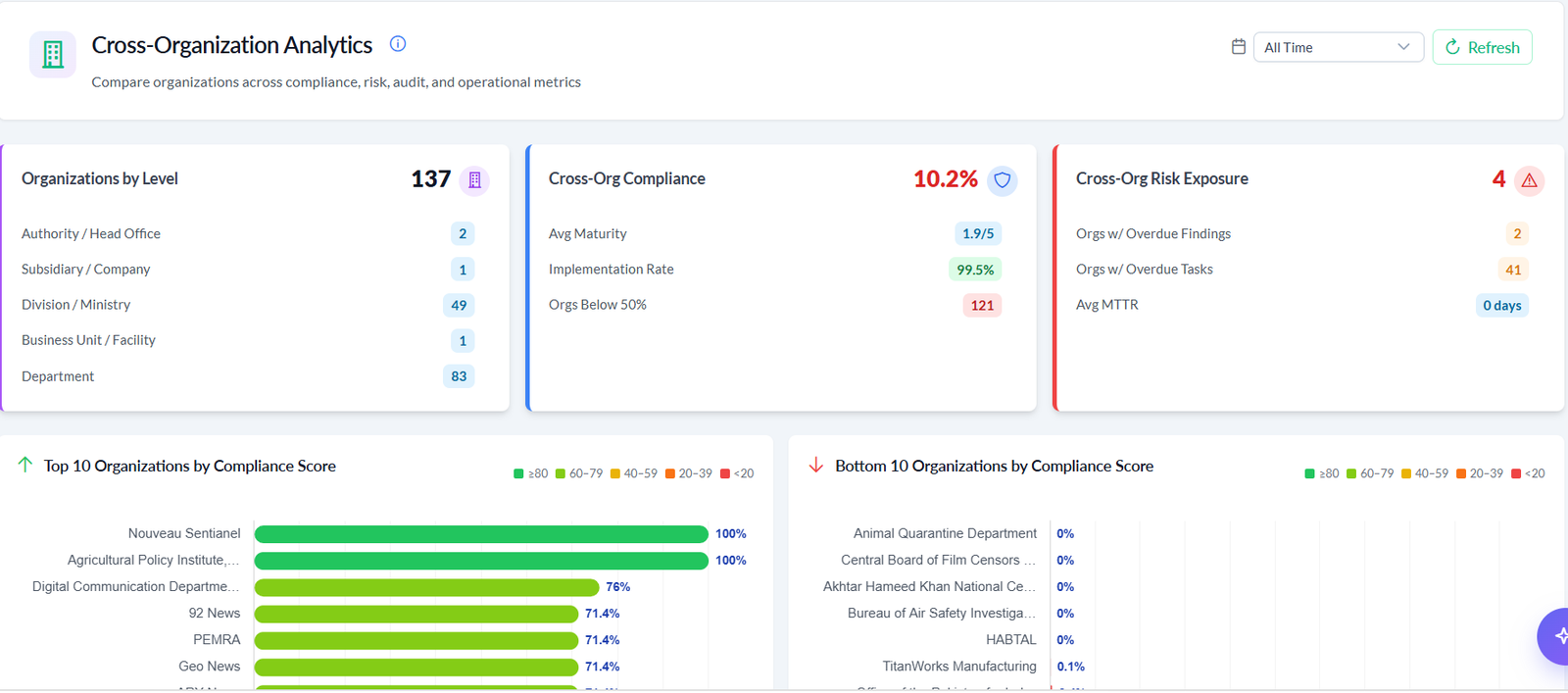Click the Orgs w/ Overdue Tasks badge 41
Image resolution: width=1568 pixels, height=693 pixels.
pyautogui.click(x=1513, y=270)
